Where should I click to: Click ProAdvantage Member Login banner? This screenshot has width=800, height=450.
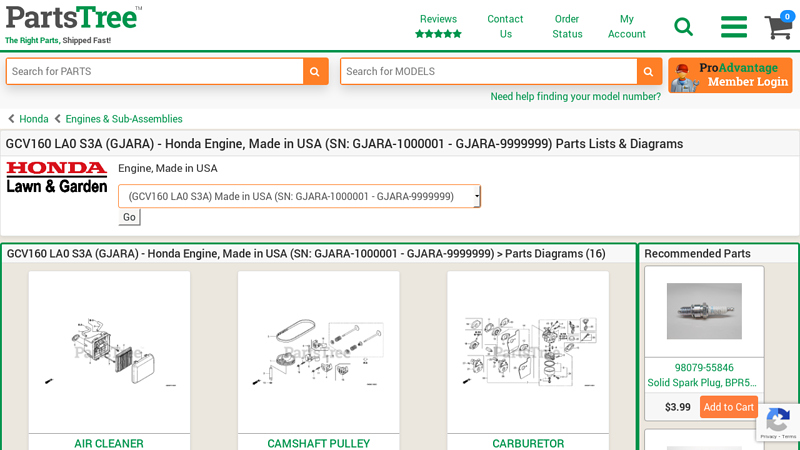(x=730, y=75)
